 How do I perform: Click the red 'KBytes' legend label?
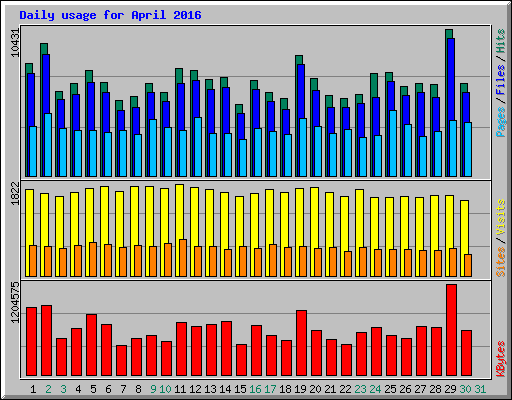pyautogui.click(x=501, y=359)
